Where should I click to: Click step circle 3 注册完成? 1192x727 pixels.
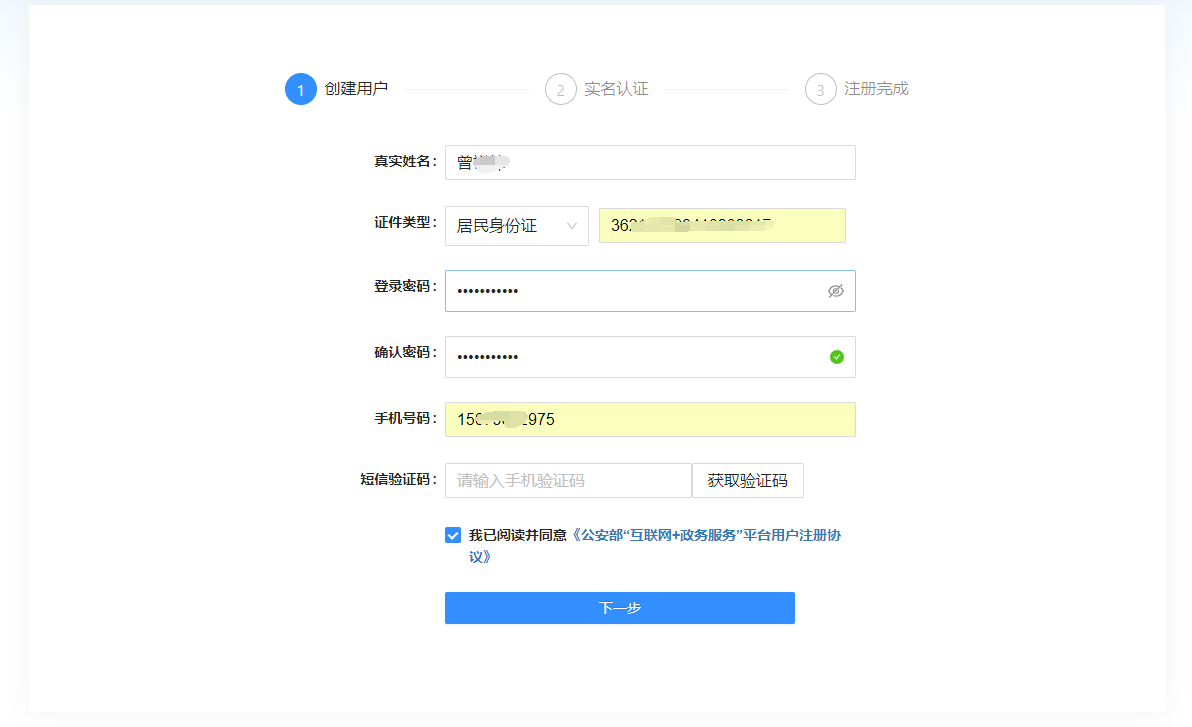tap(820, 89)
